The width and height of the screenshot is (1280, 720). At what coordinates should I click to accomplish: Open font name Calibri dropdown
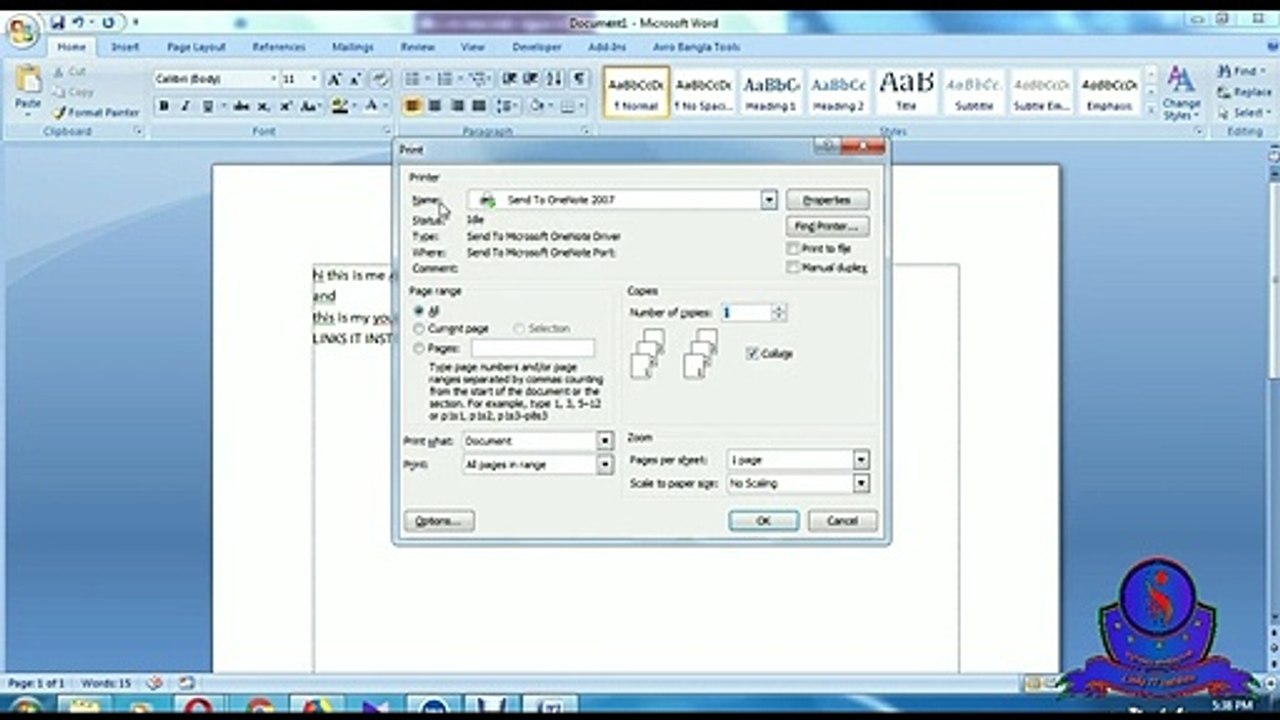(x=273, y=79)
